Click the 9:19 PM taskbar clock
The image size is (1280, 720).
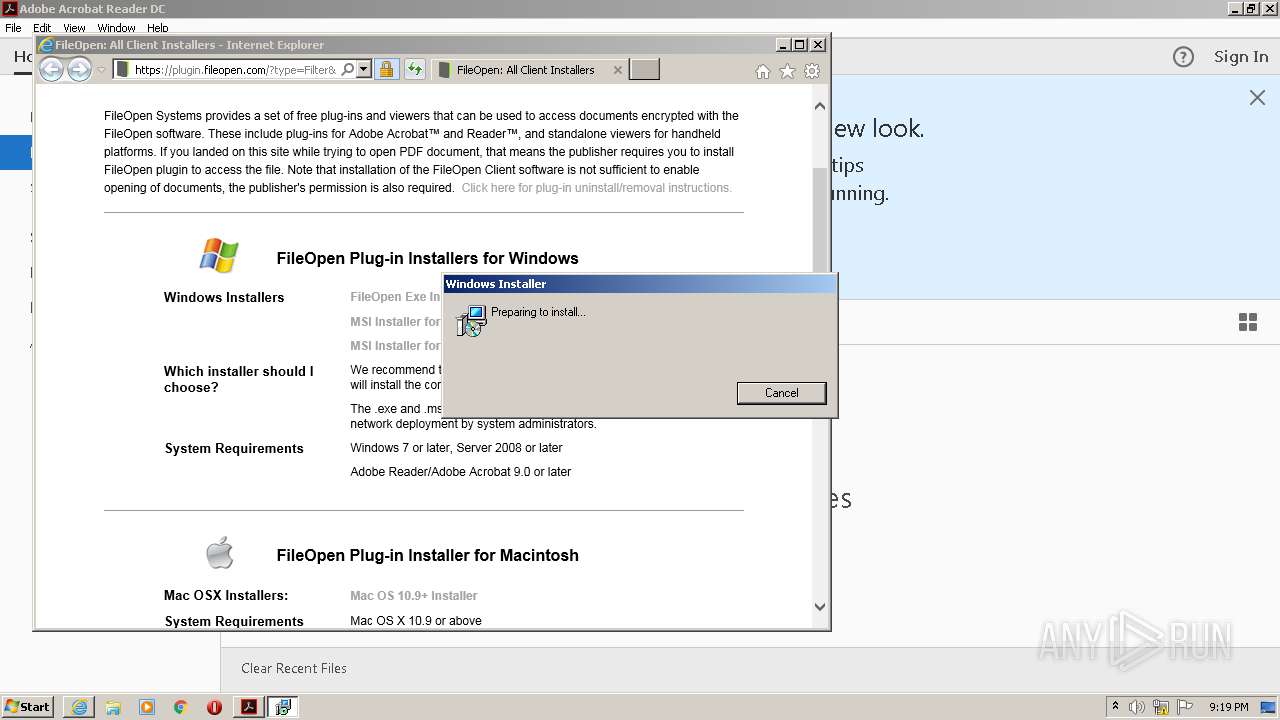(x=1228, y=707)
